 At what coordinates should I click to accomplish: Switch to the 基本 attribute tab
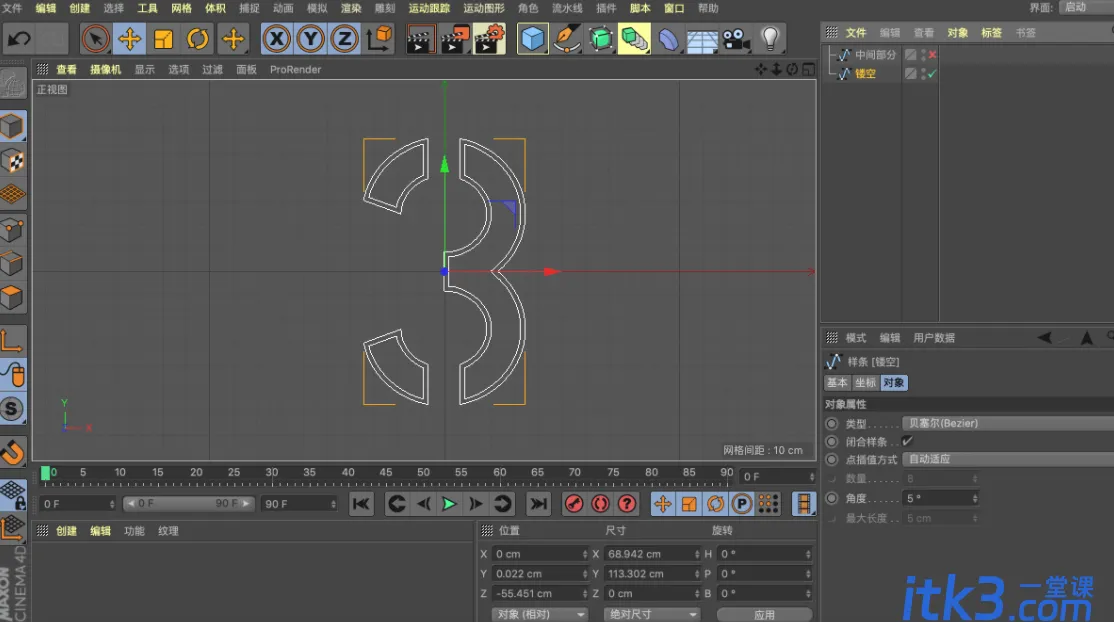tap(837, 382)
